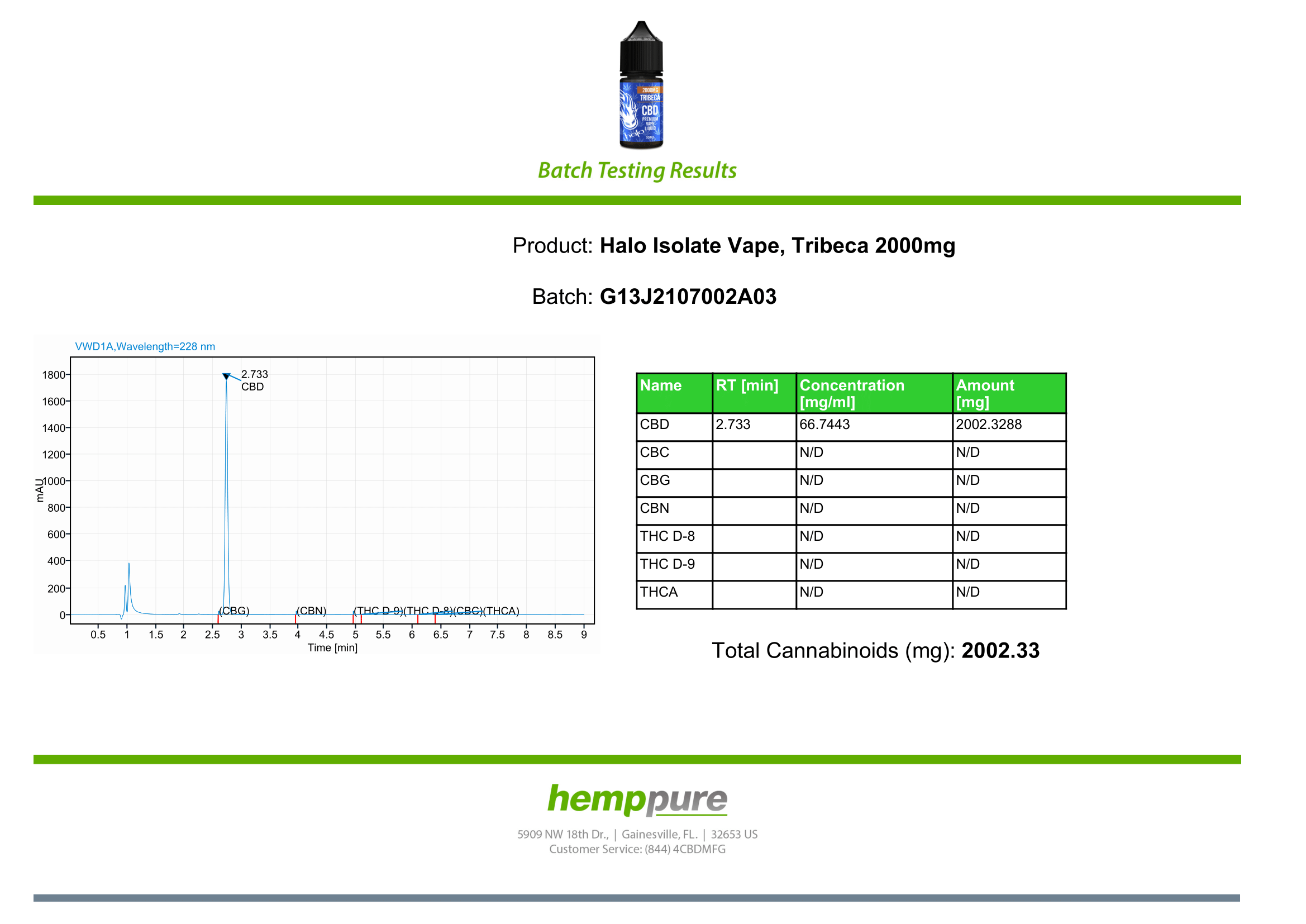This screenshot has width=1306, height=924.
Task: Select batch number 'G13J2107002A03'
Action: point(688,297)
